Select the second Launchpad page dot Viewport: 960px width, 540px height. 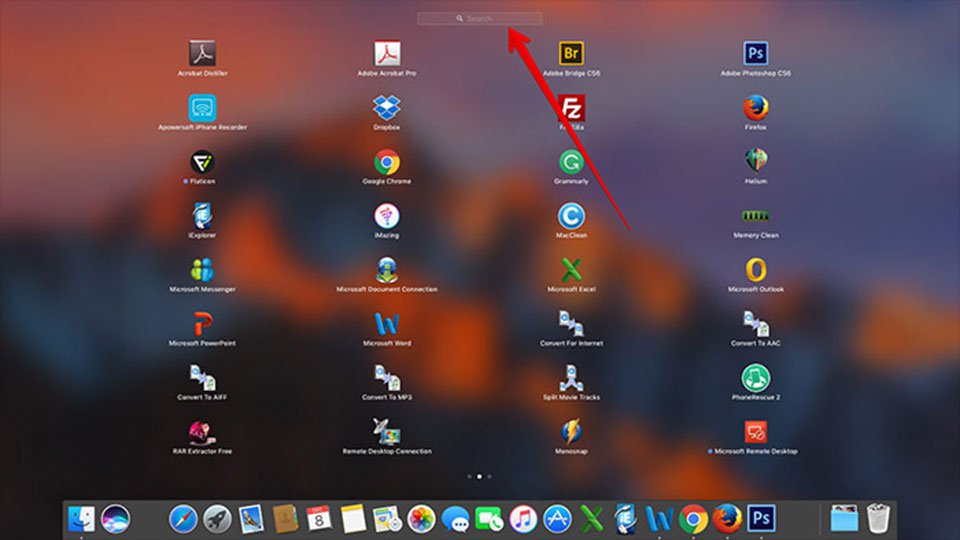point(479,476)
